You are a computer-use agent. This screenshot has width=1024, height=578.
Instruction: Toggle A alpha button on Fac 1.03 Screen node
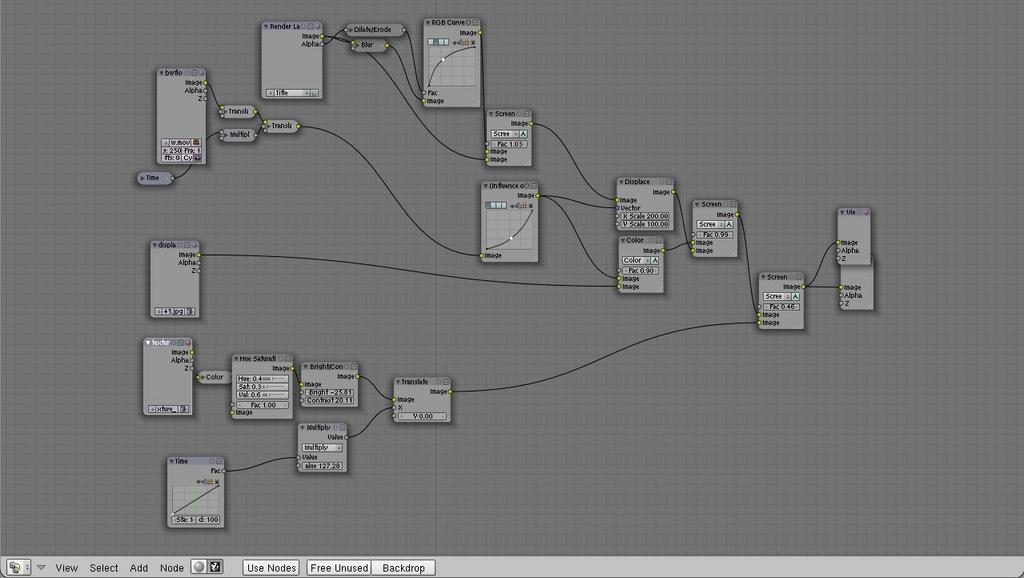(523, 133)
